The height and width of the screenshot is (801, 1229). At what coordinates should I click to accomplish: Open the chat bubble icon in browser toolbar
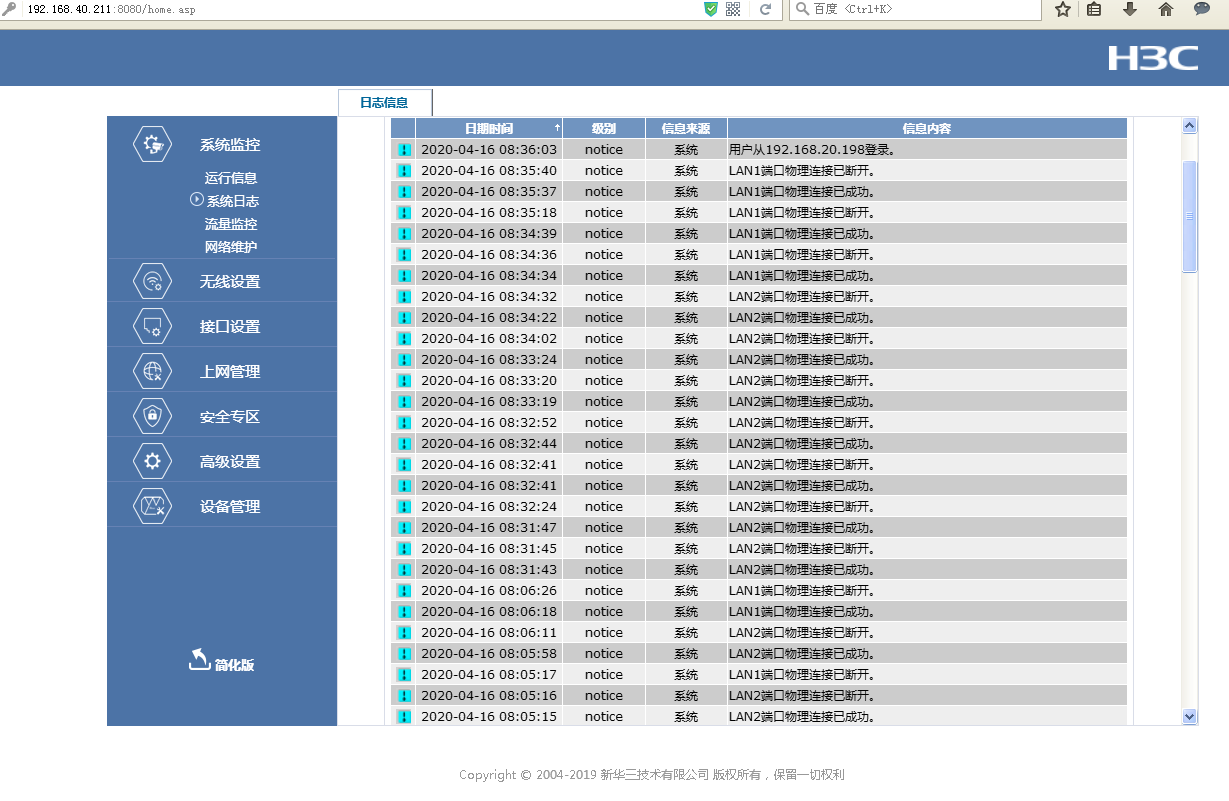(x=1202, y=9)
